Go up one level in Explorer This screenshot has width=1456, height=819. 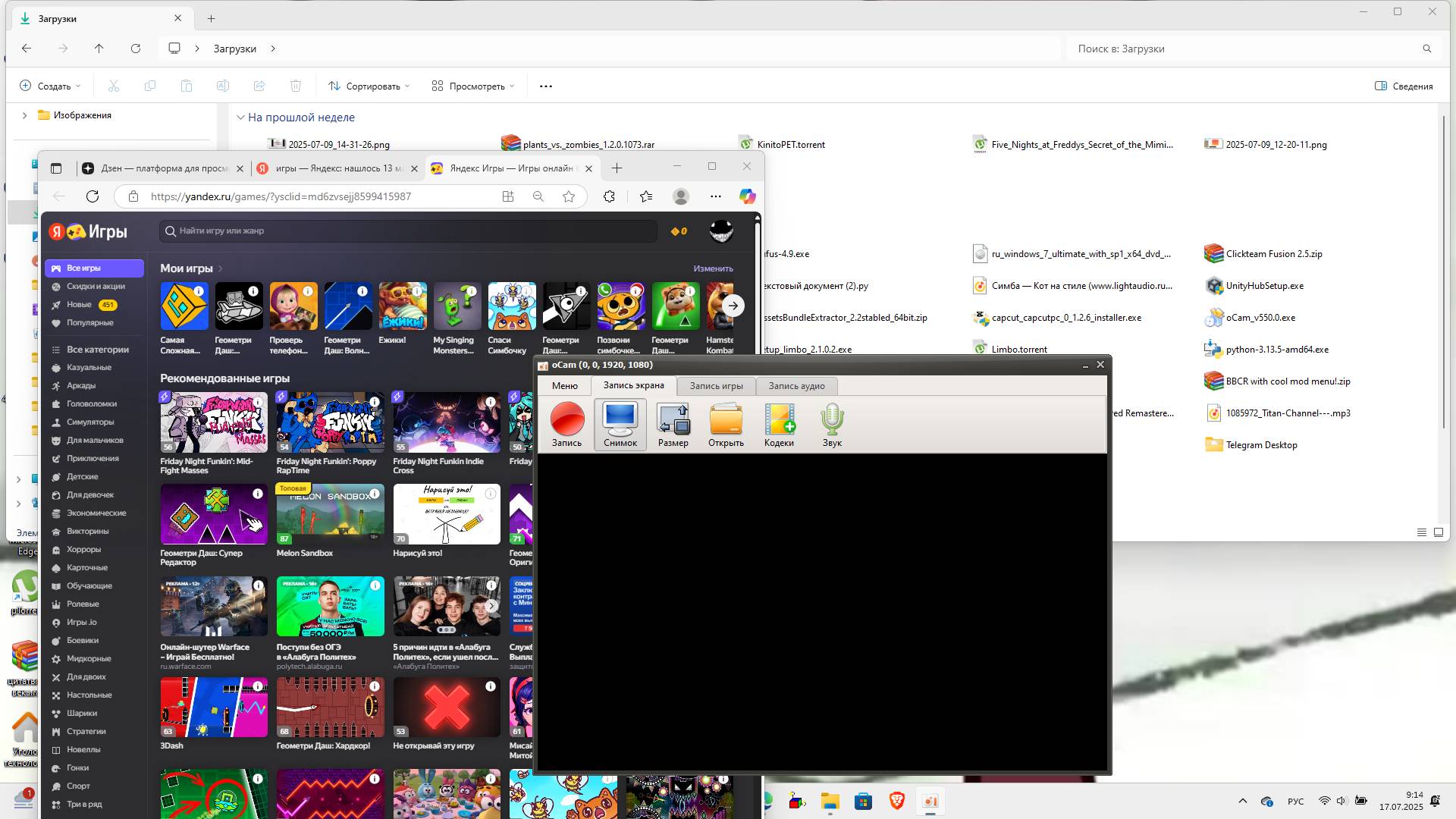tap(99, 49)
